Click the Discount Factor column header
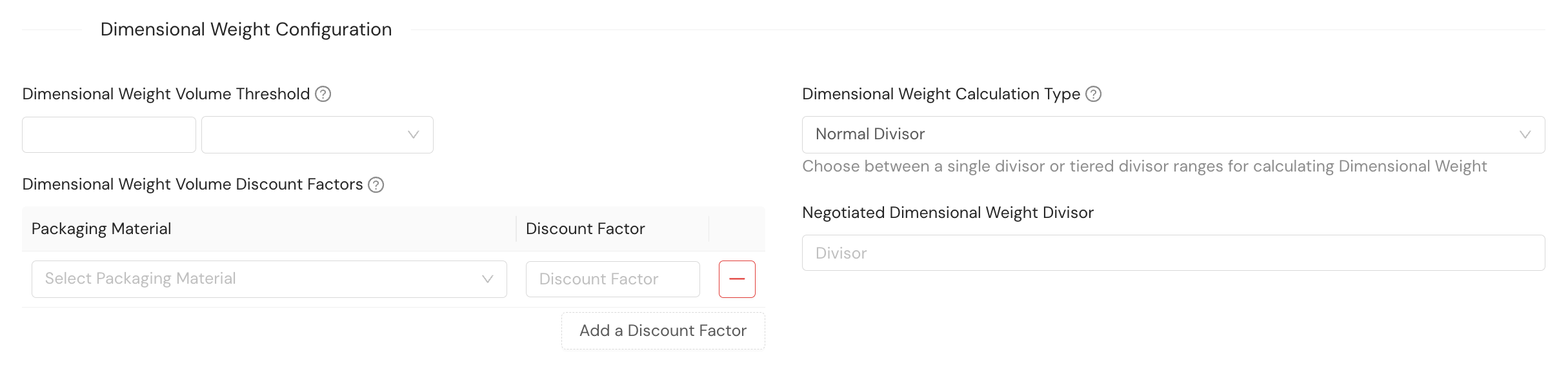Screen dimensions: 1568x374 585,229
